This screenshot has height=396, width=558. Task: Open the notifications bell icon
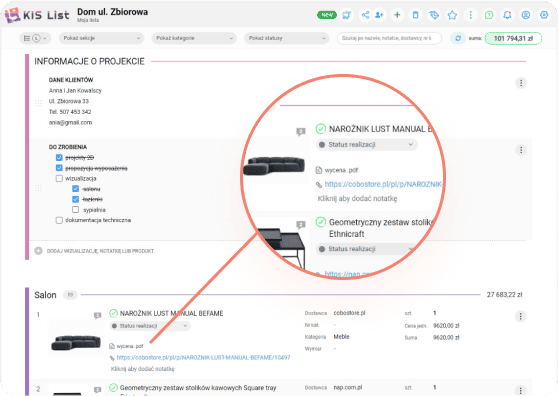click(507, 15)
